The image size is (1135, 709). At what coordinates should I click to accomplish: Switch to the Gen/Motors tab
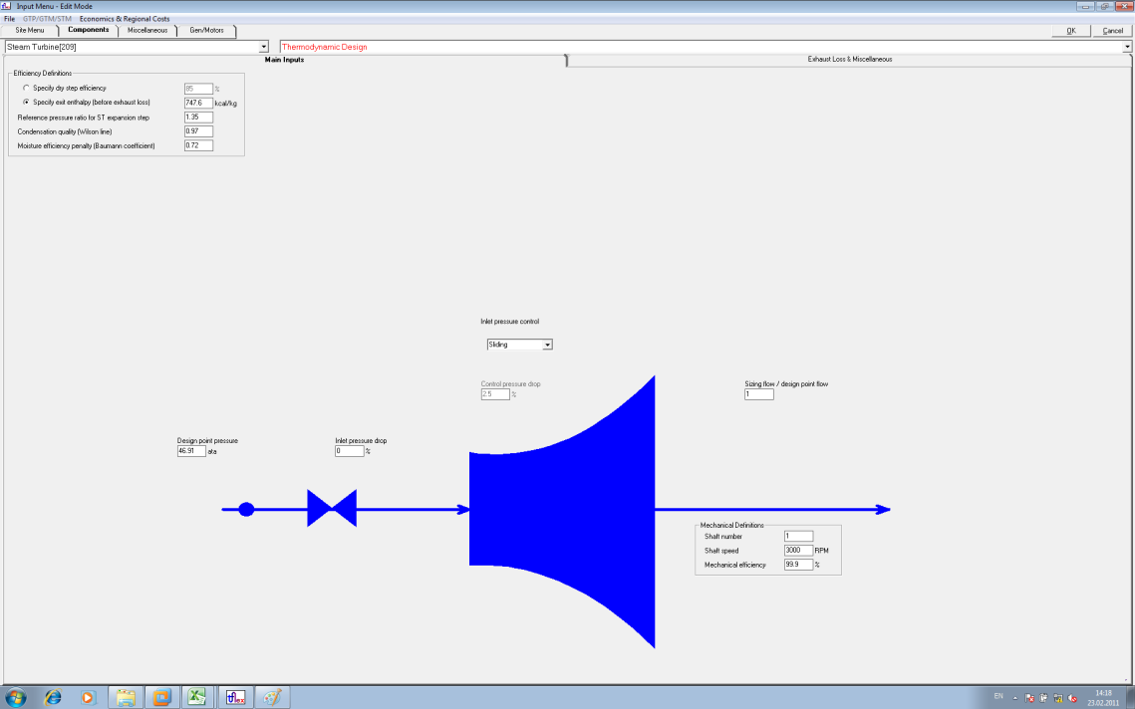207,30
